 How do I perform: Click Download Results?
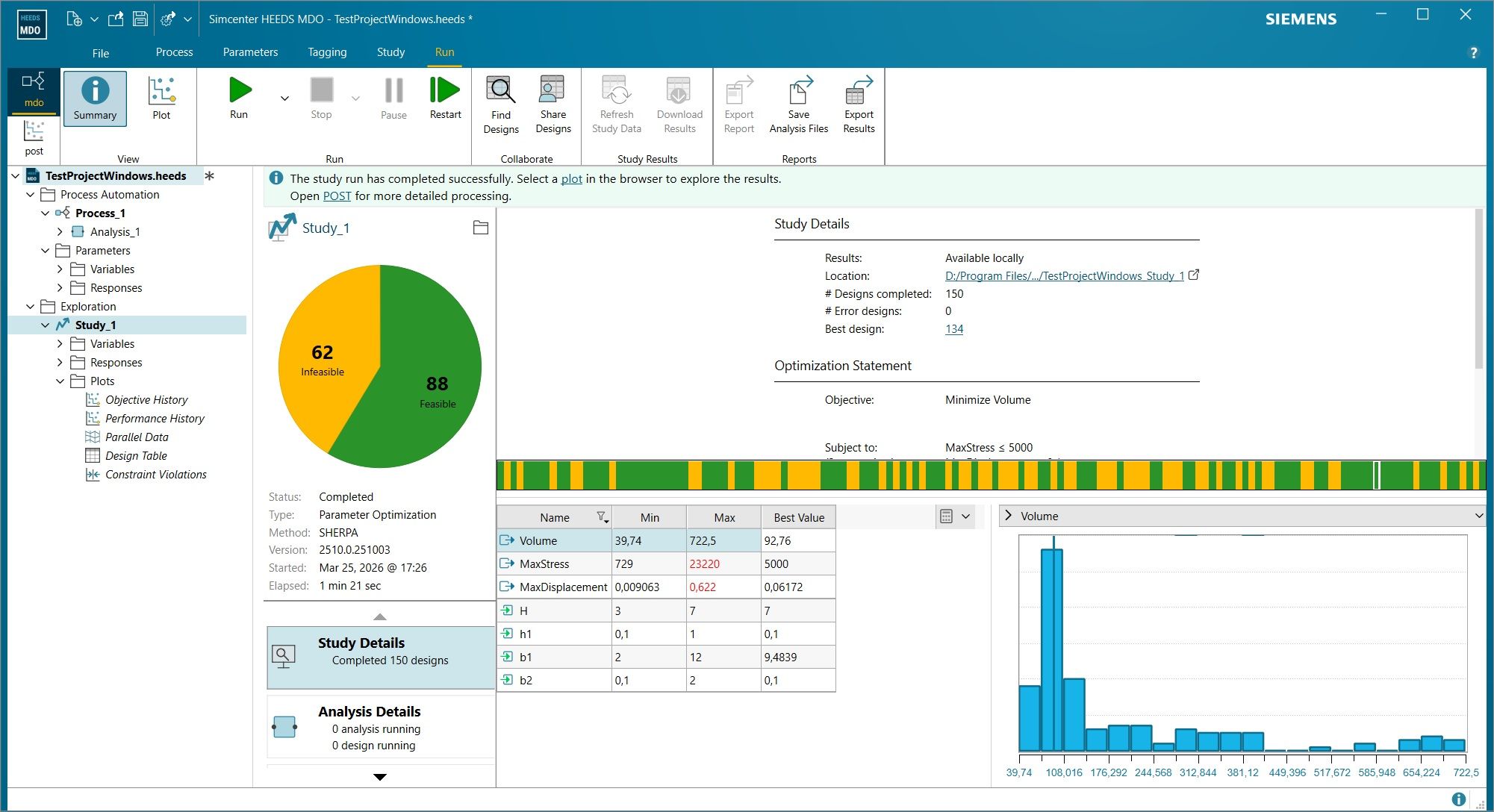pos(679,104)
